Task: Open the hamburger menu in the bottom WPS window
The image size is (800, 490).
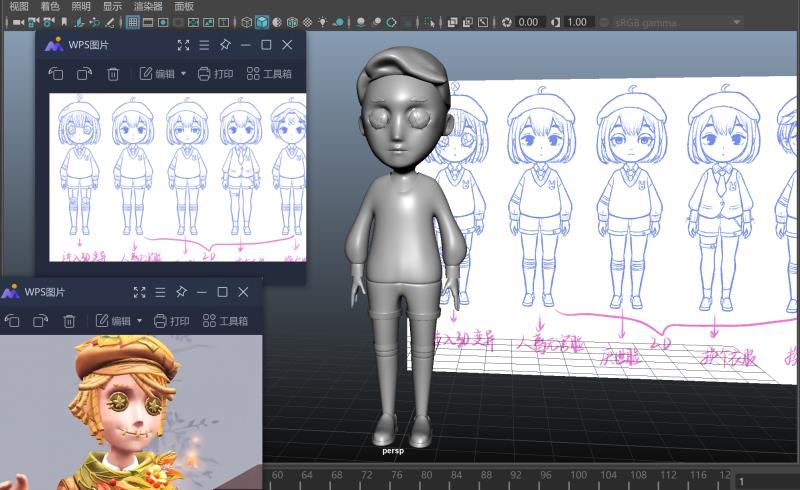Action: tap(160, 292)
